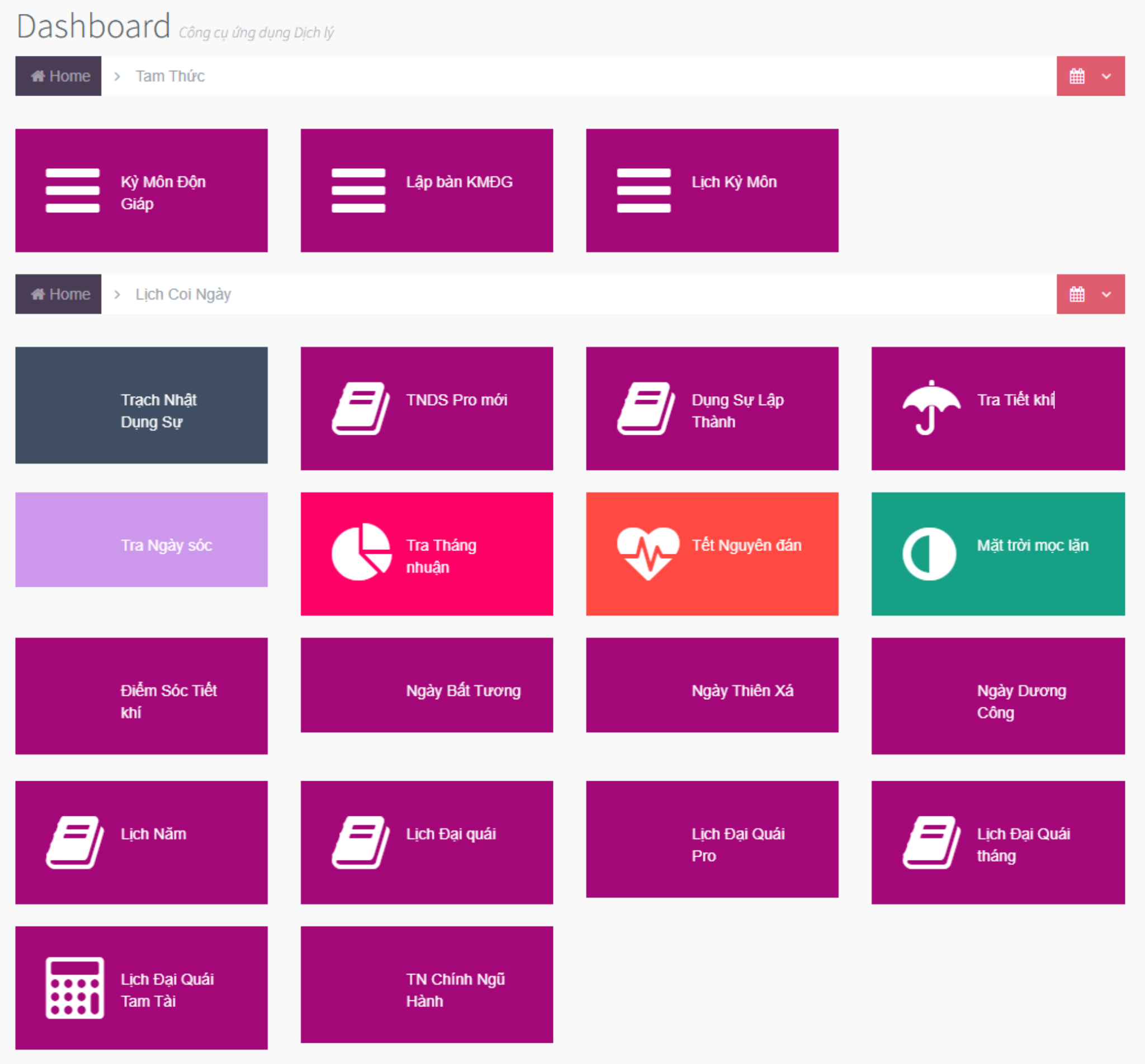The height and width of the screenshot is (1064, 1145).
Task: Expand the dropdown arrow in Tam Thức bar
Action: (x=1106, y=76)
